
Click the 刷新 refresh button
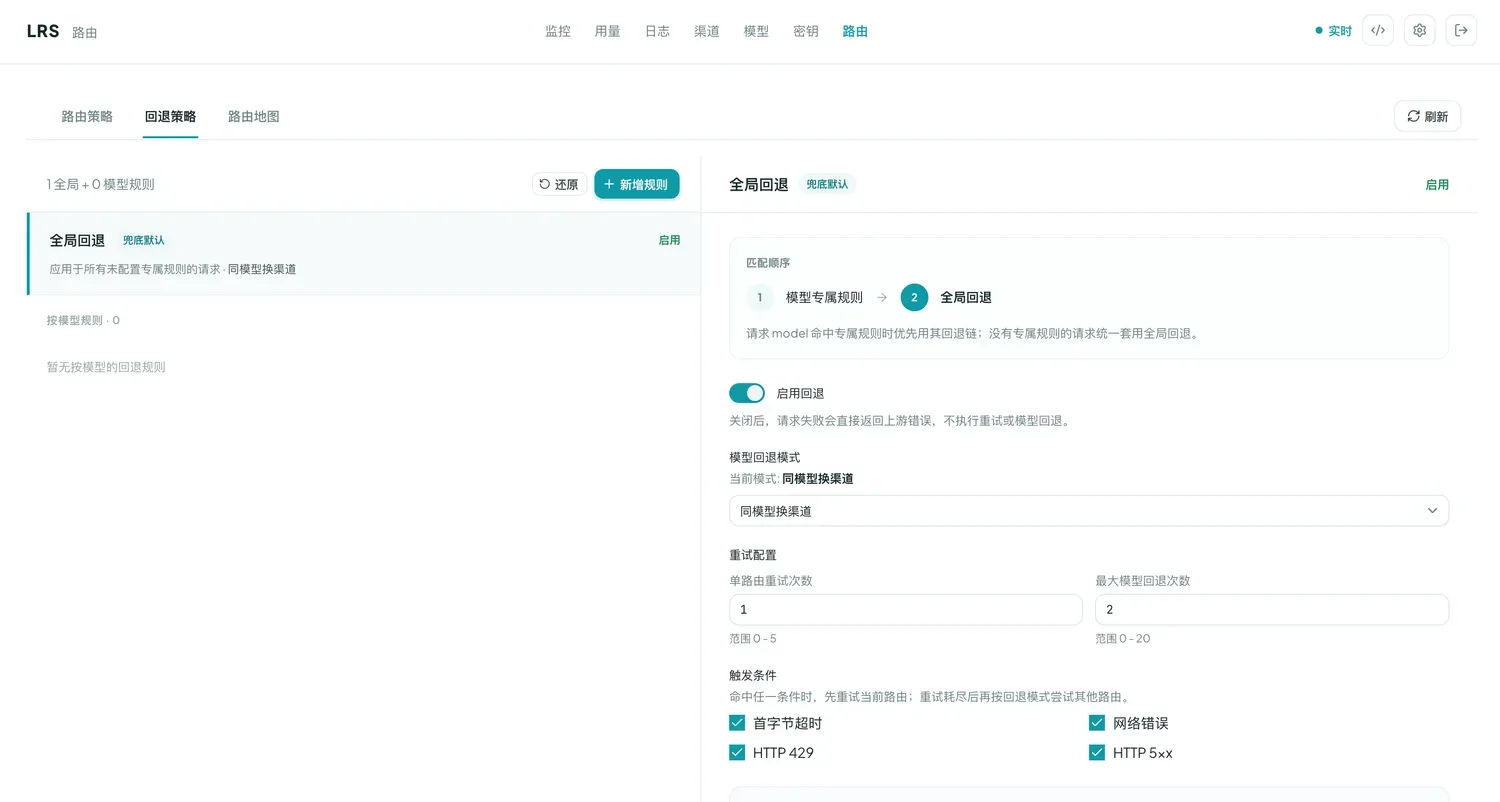pyautogui.click(x=1427, y=116)
